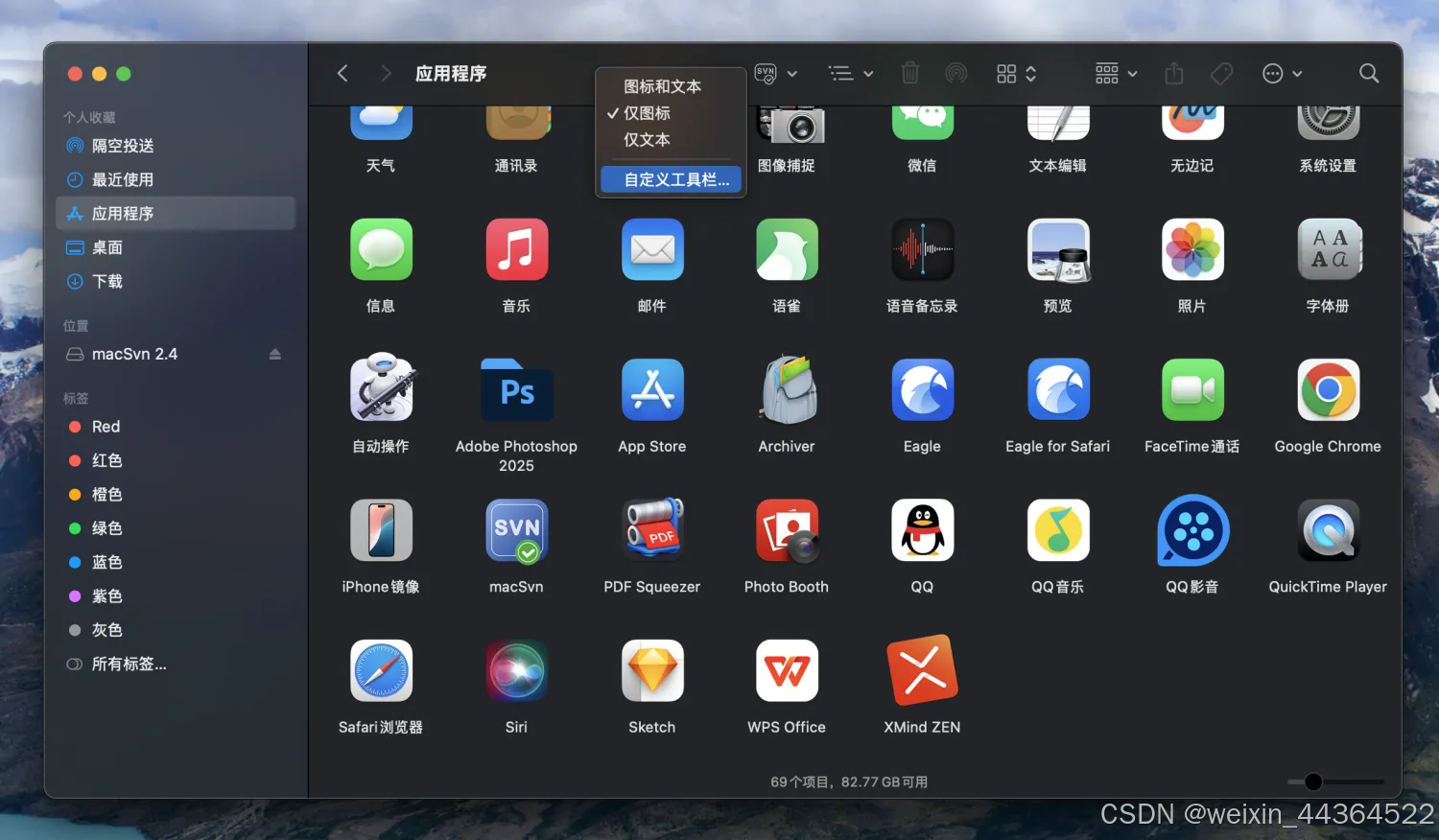The height and width of the screenshot is (840, 1439).
Task: Click the share toolbar button
Action: [x=1174, y=73]
